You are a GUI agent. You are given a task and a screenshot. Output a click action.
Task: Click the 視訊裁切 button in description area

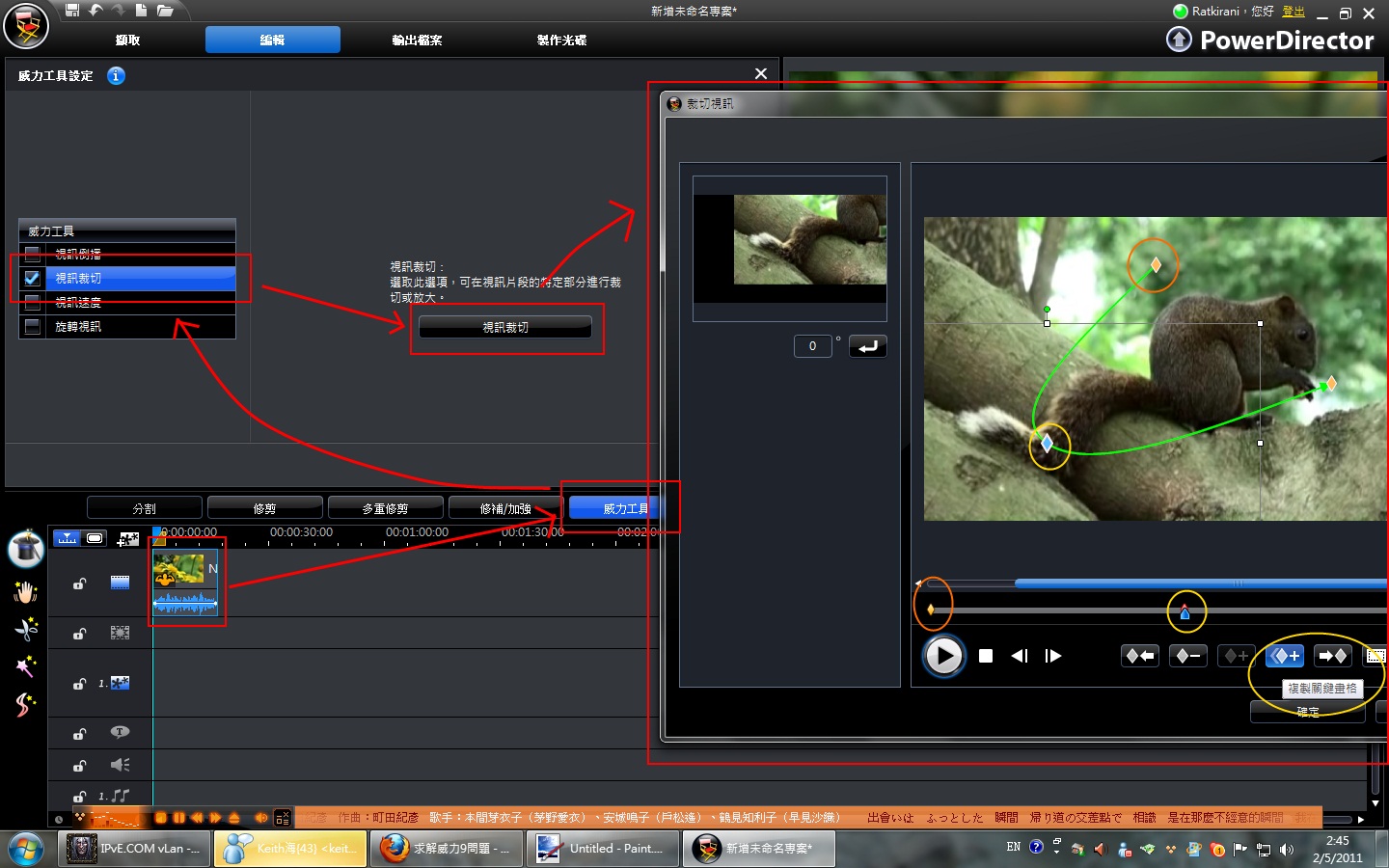[x=505, y=327]
